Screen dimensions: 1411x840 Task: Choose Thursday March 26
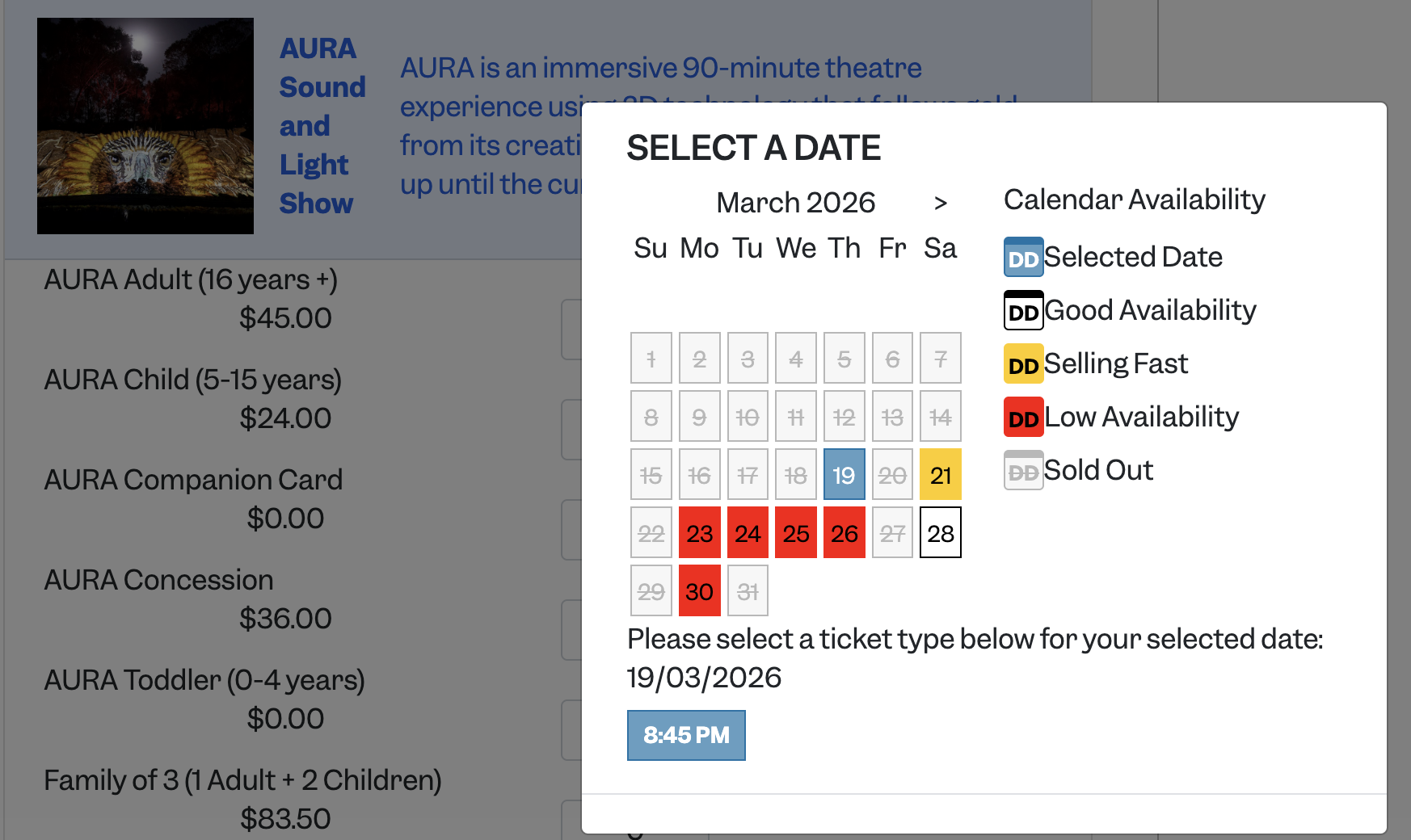coord(844,533)
